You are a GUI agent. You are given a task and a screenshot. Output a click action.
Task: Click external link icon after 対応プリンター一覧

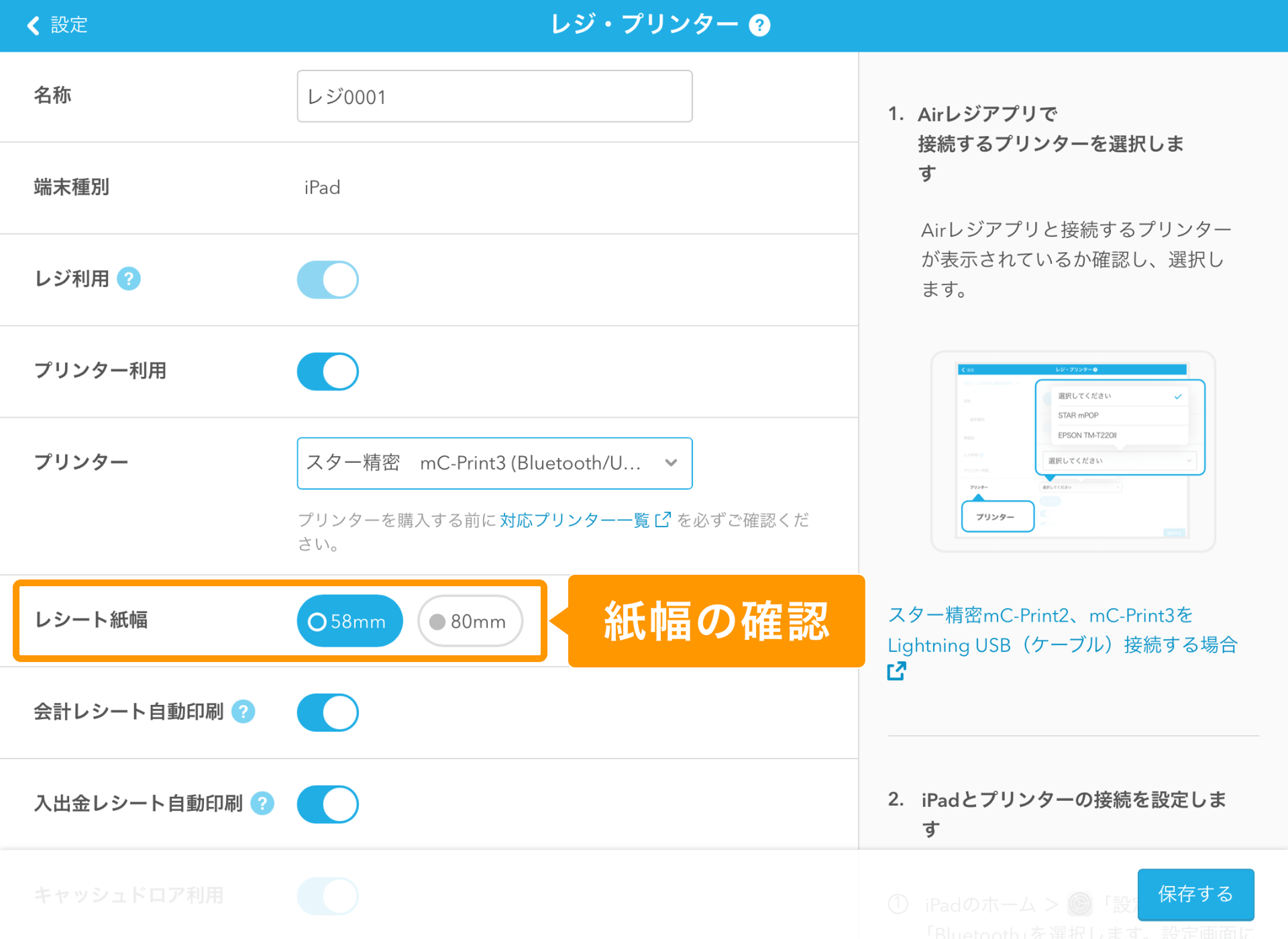point(662,520)
